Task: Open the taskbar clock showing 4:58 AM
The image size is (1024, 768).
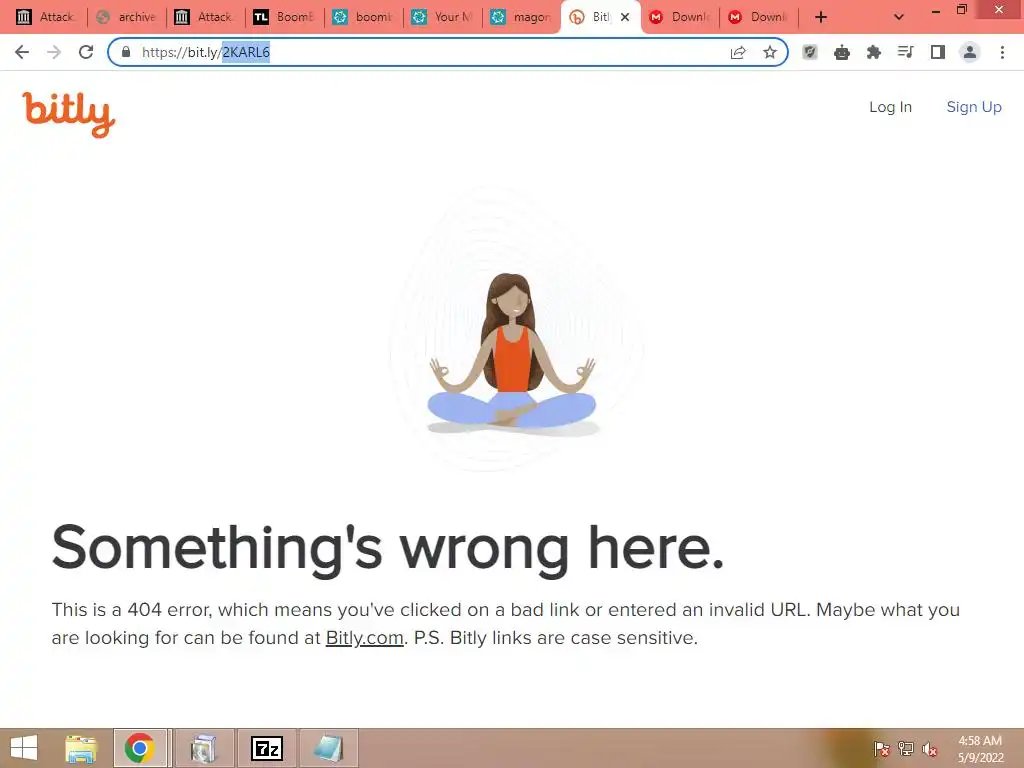Action: pos(980,749)
